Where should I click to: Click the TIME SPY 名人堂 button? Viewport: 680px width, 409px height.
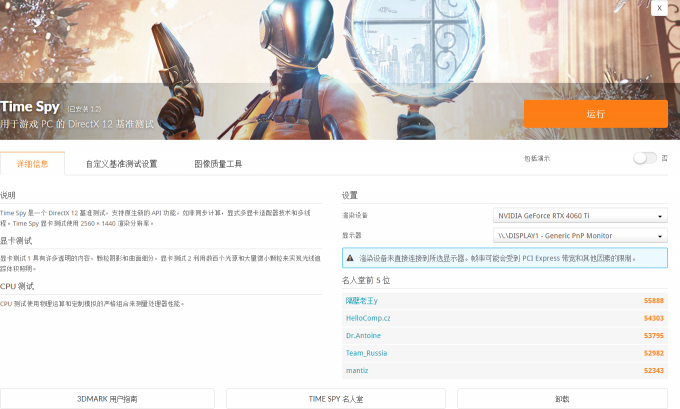(x=336, y=399)
